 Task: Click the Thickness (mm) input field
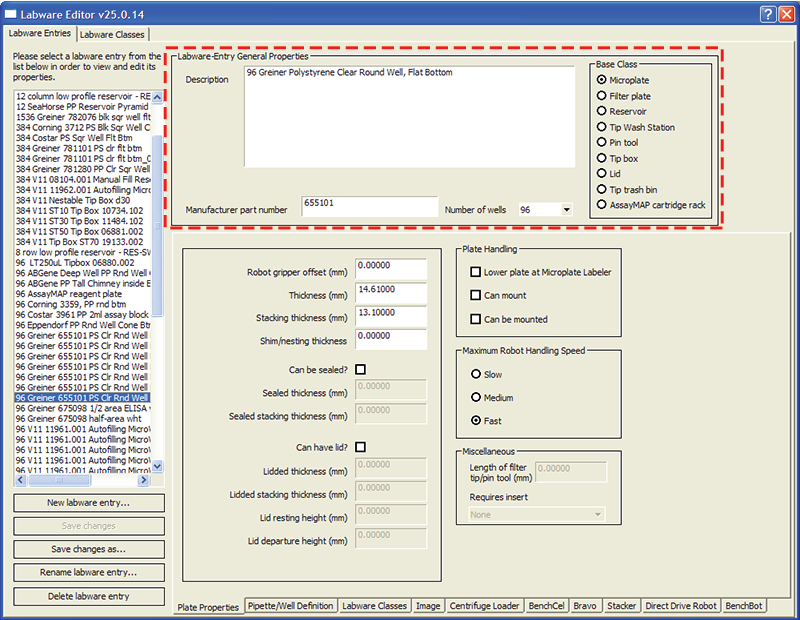[391, 291]
